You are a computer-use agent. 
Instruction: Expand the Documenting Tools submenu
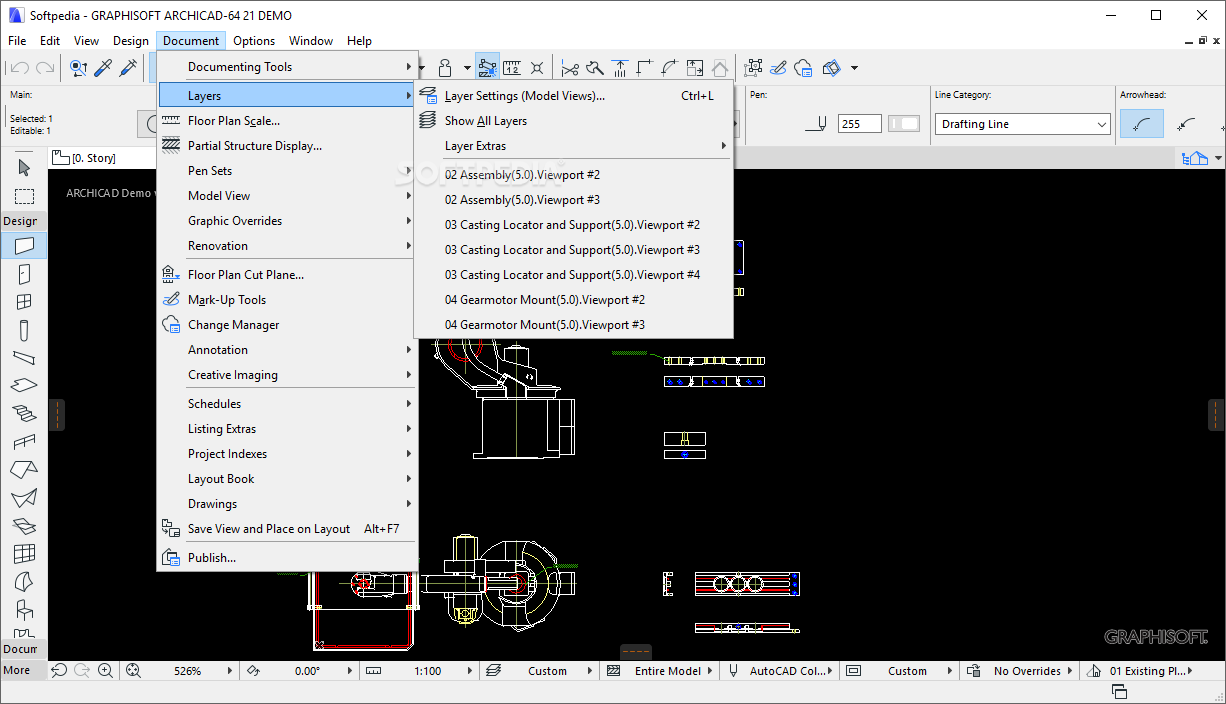287,67
